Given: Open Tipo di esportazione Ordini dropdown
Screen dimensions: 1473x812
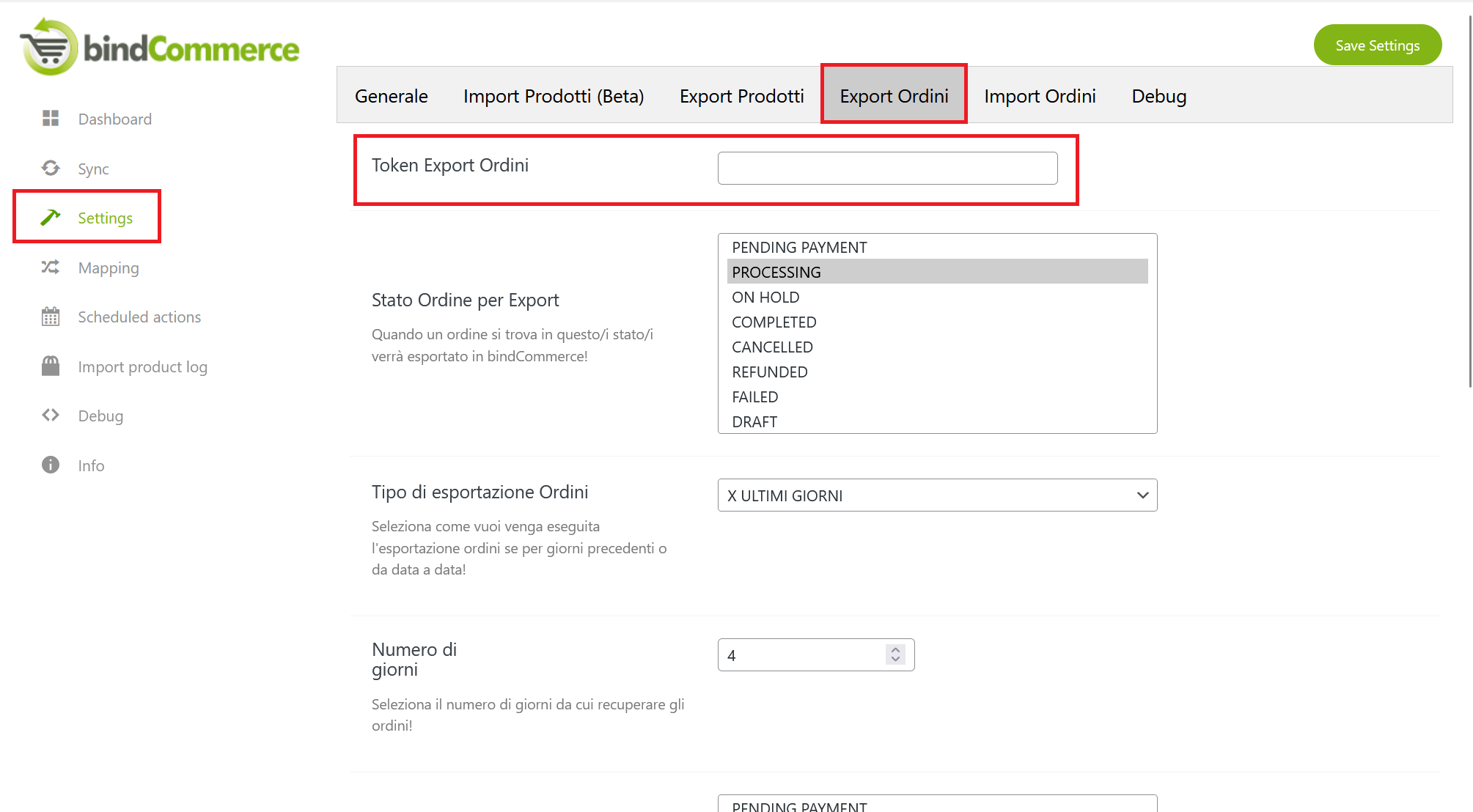Looking at the screenshot, I should click(937, 495).
